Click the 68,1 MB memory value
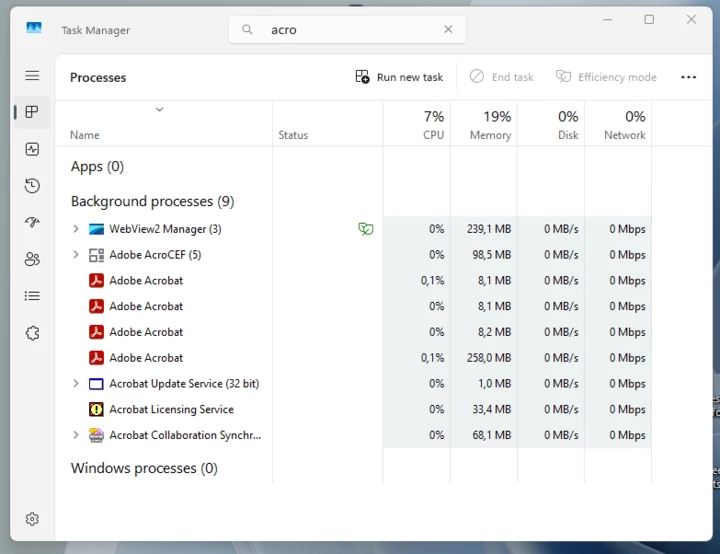Screen dimensions: 720x554 (491, 435)
